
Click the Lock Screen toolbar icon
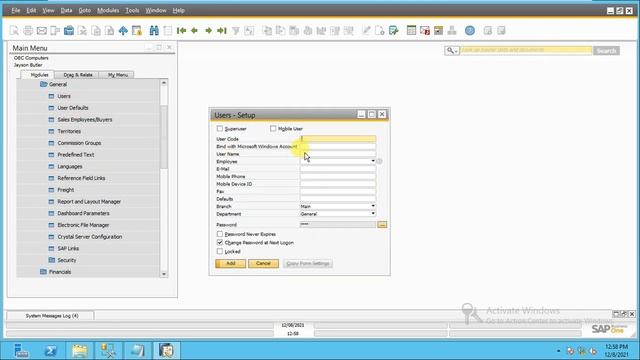pyautogui.click(x=137, y=31)
